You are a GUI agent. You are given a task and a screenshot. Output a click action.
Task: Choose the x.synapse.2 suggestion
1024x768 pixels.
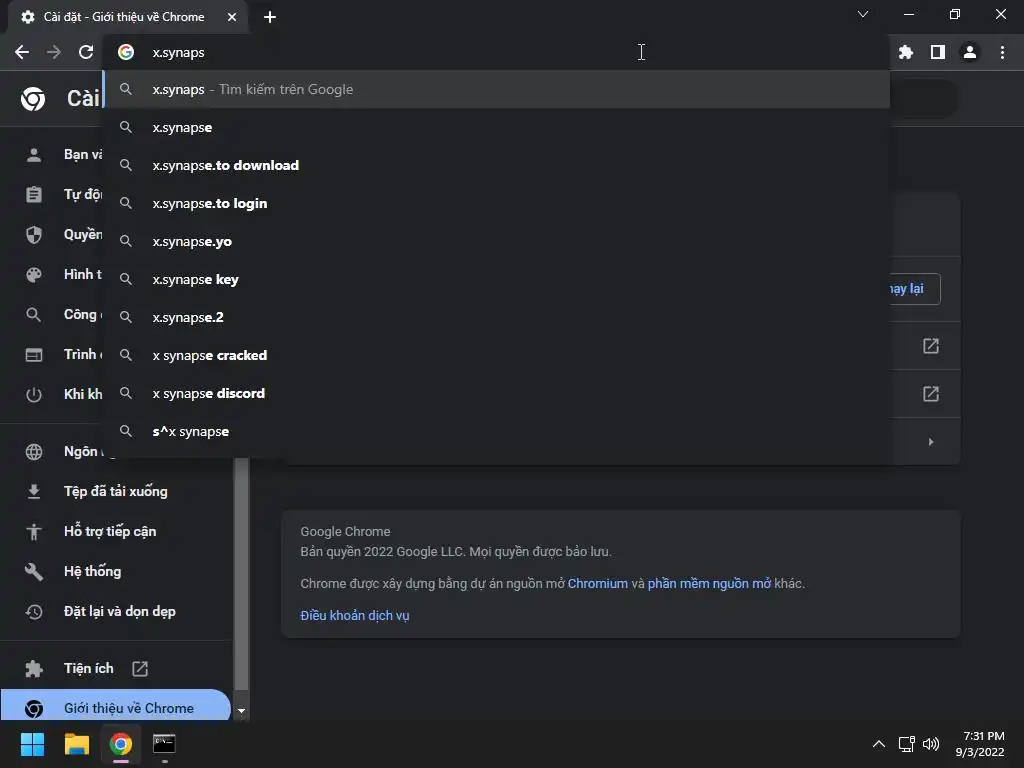coord(496,317)
